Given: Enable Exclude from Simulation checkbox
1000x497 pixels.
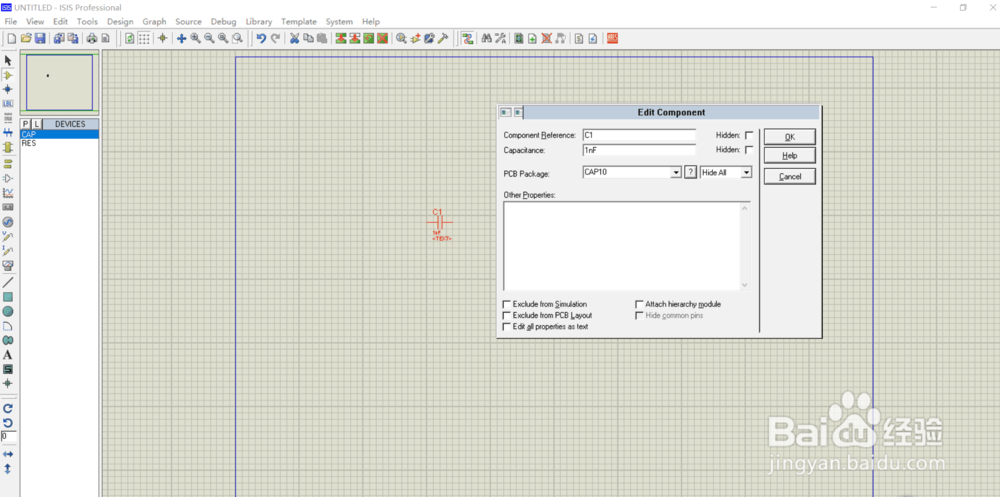Looking at the screenshot, I should click(507, 304).
